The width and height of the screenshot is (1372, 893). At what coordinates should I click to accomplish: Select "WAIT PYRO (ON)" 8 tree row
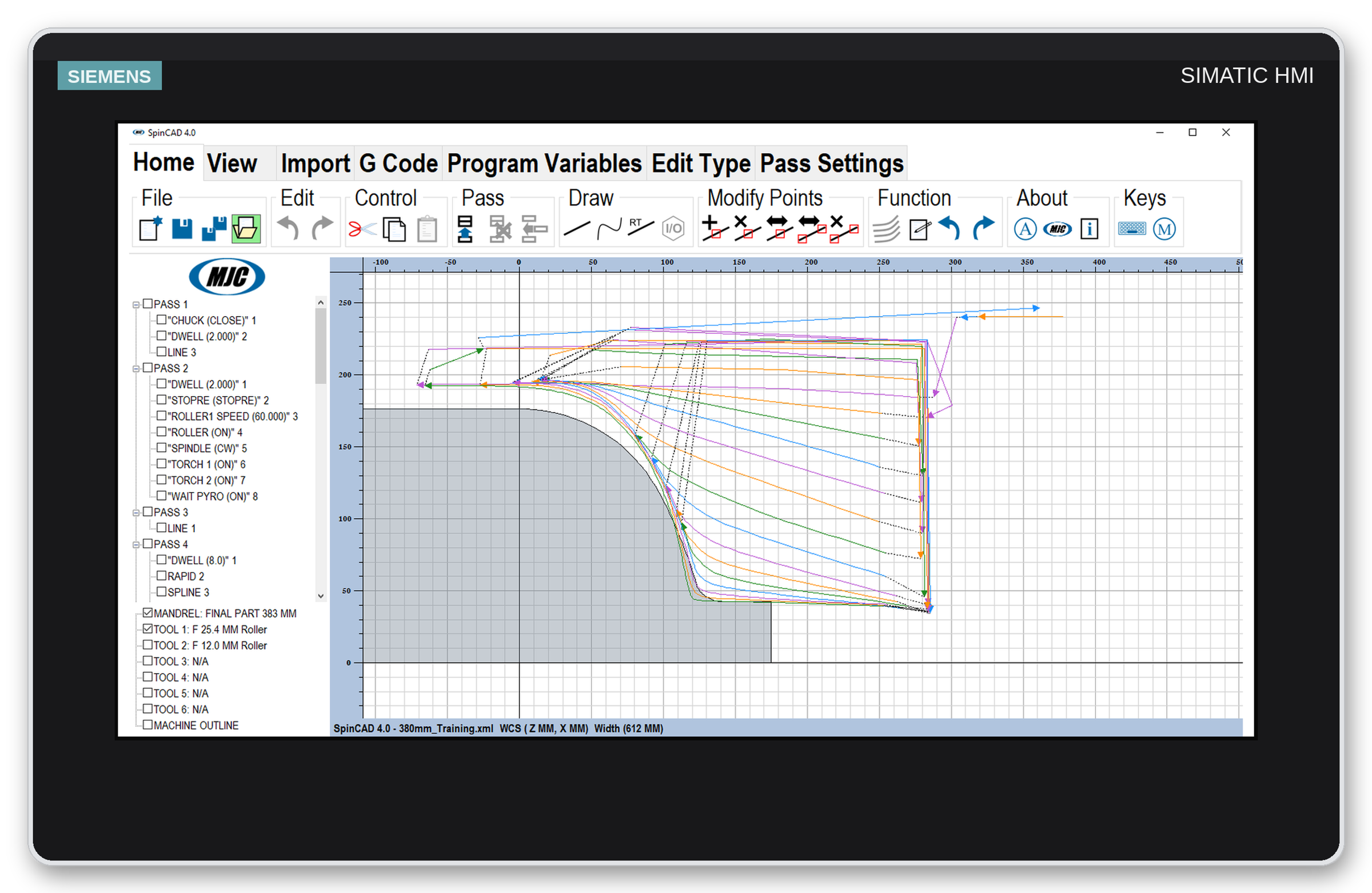pyautogui.click(x=213, y=496)
